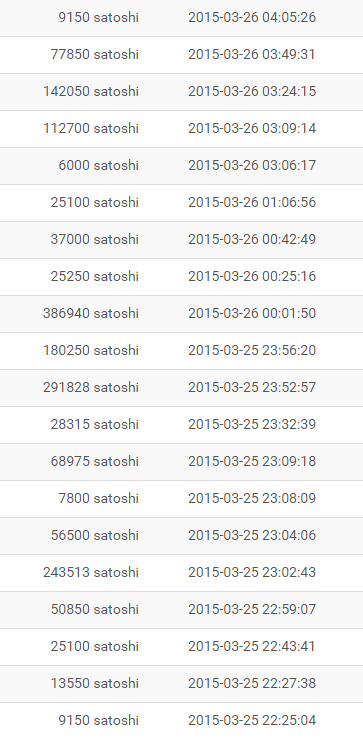The height and width of the screenshot is (745, 363).
Task: Click the 77850 satoshi amount
Action: 95,55
